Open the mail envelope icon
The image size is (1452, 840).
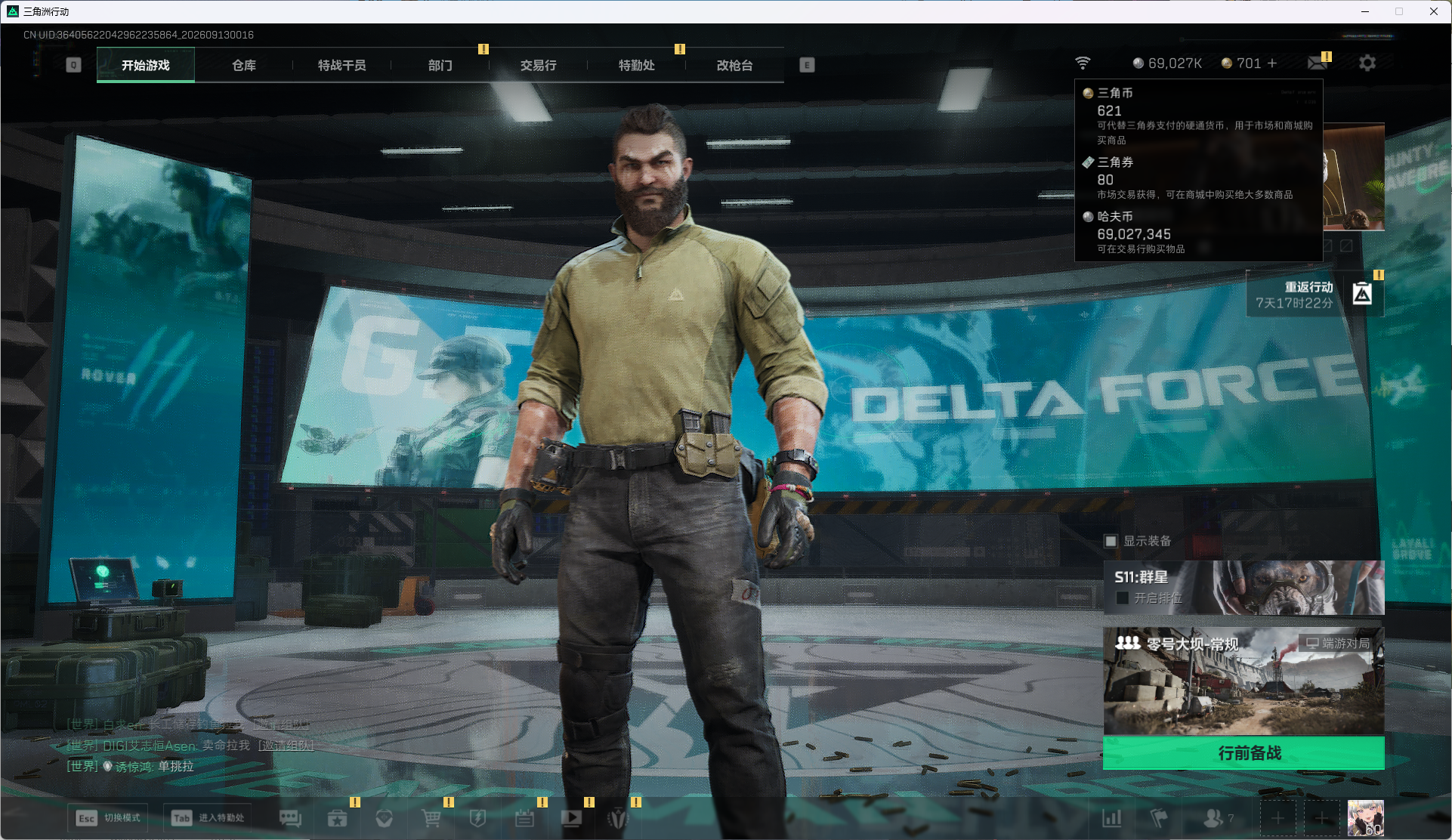tap(1318, 63)
